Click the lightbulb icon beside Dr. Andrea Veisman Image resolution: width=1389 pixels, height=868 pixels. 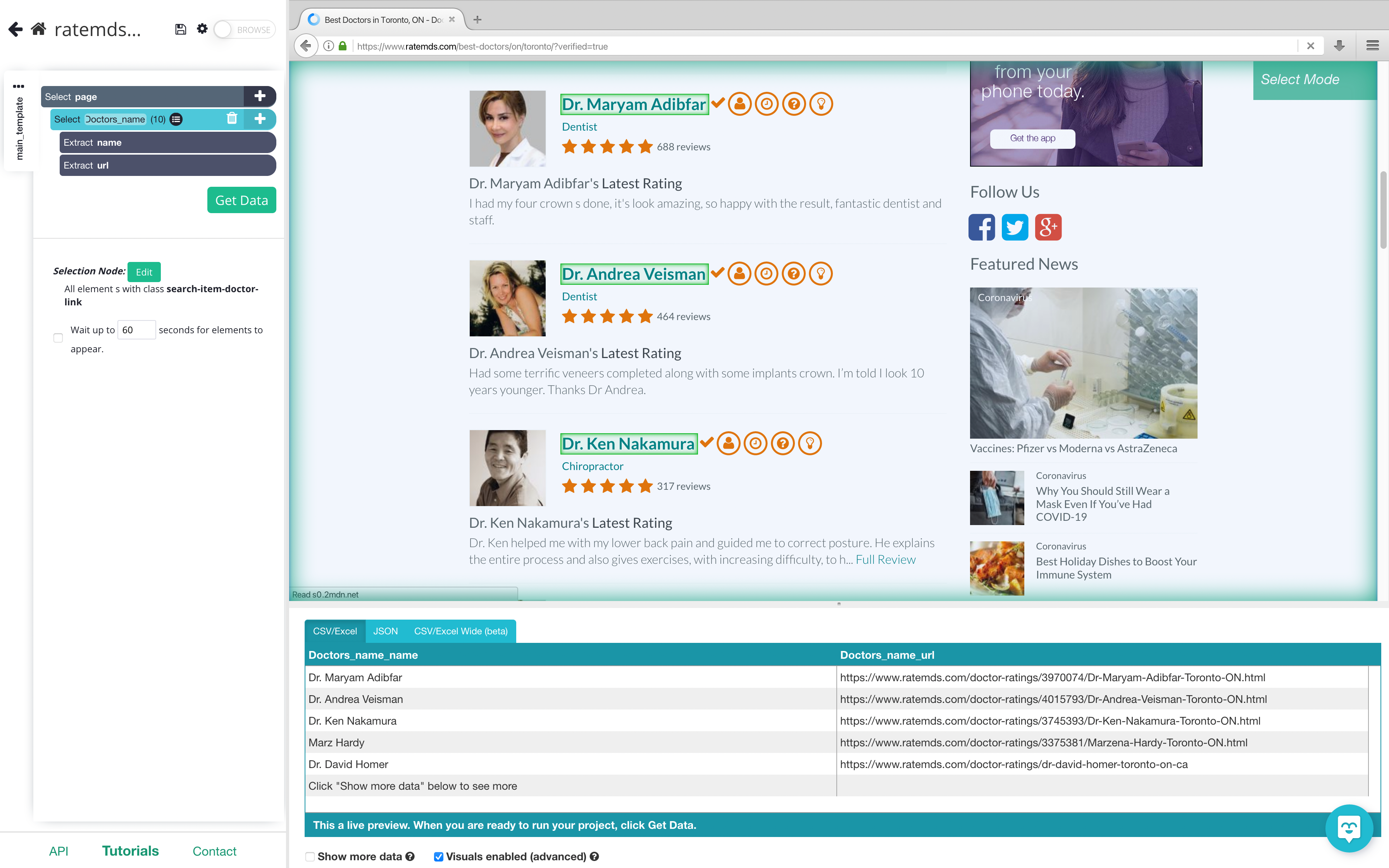click(821, 274)
